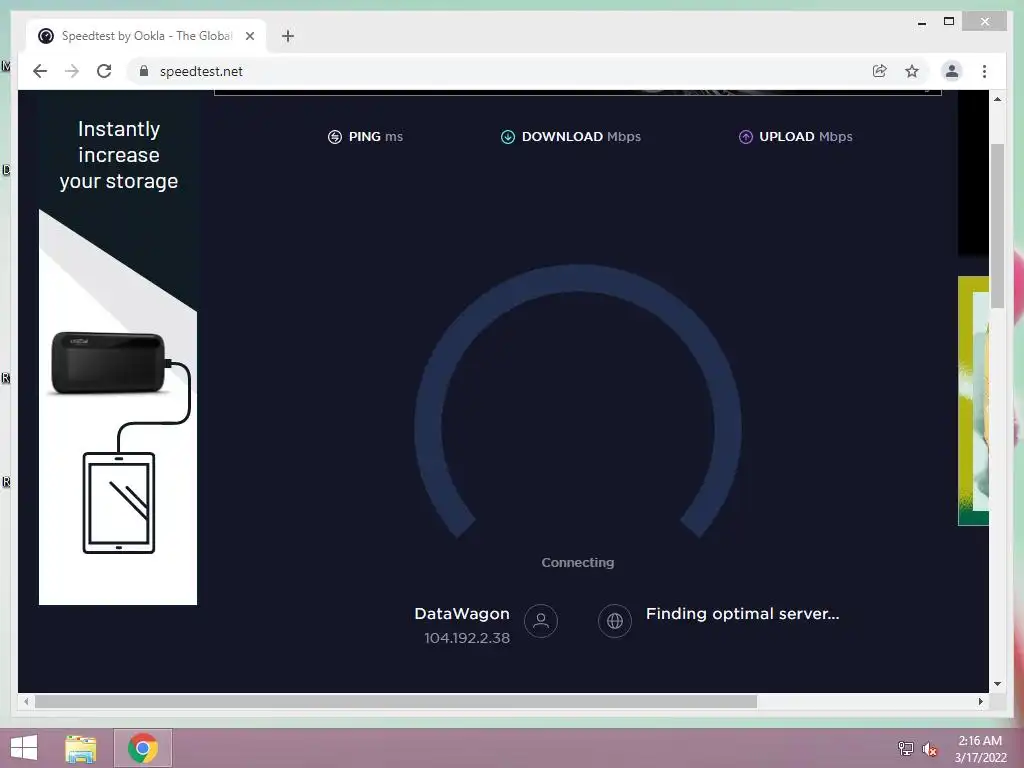The width and height of the screenshot is (1024, 768).
Task: Click the PING ms label
Action: point(376,136)
